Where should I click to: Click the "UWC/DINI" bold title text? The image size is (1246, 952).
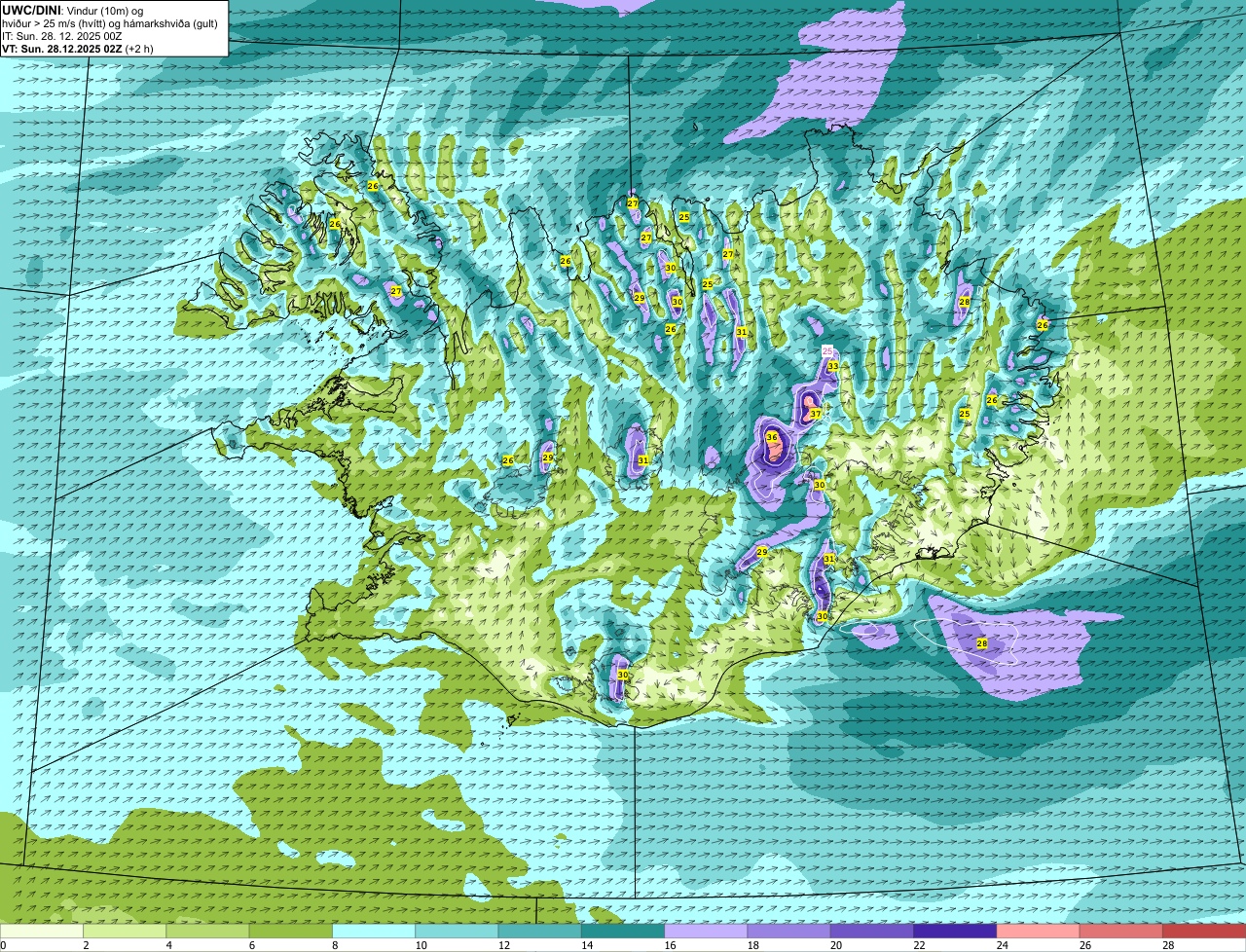31,9
